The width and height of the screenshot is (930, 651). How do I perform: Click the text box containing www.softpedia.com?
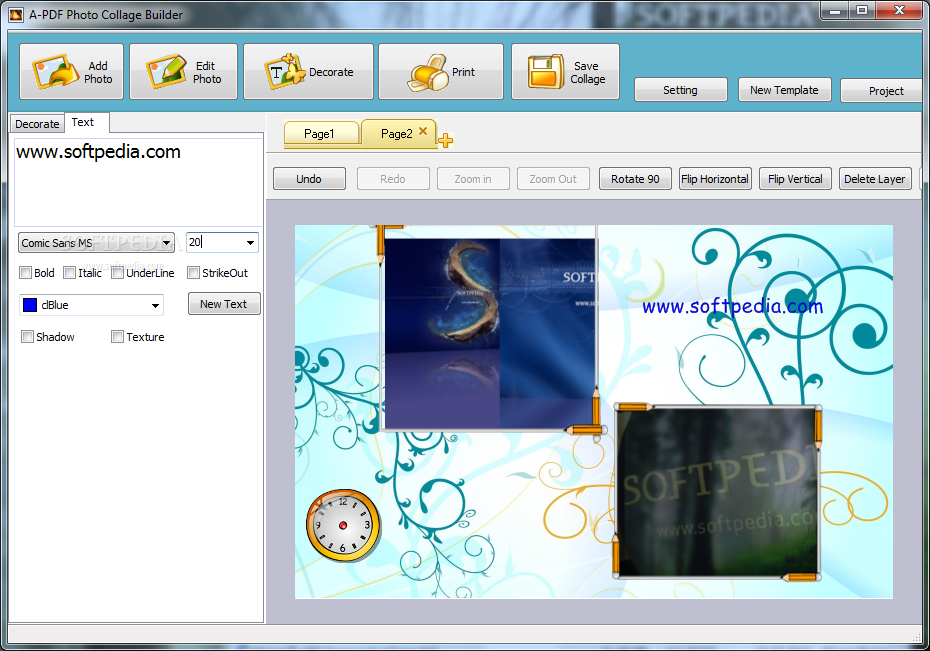[138, 182]
